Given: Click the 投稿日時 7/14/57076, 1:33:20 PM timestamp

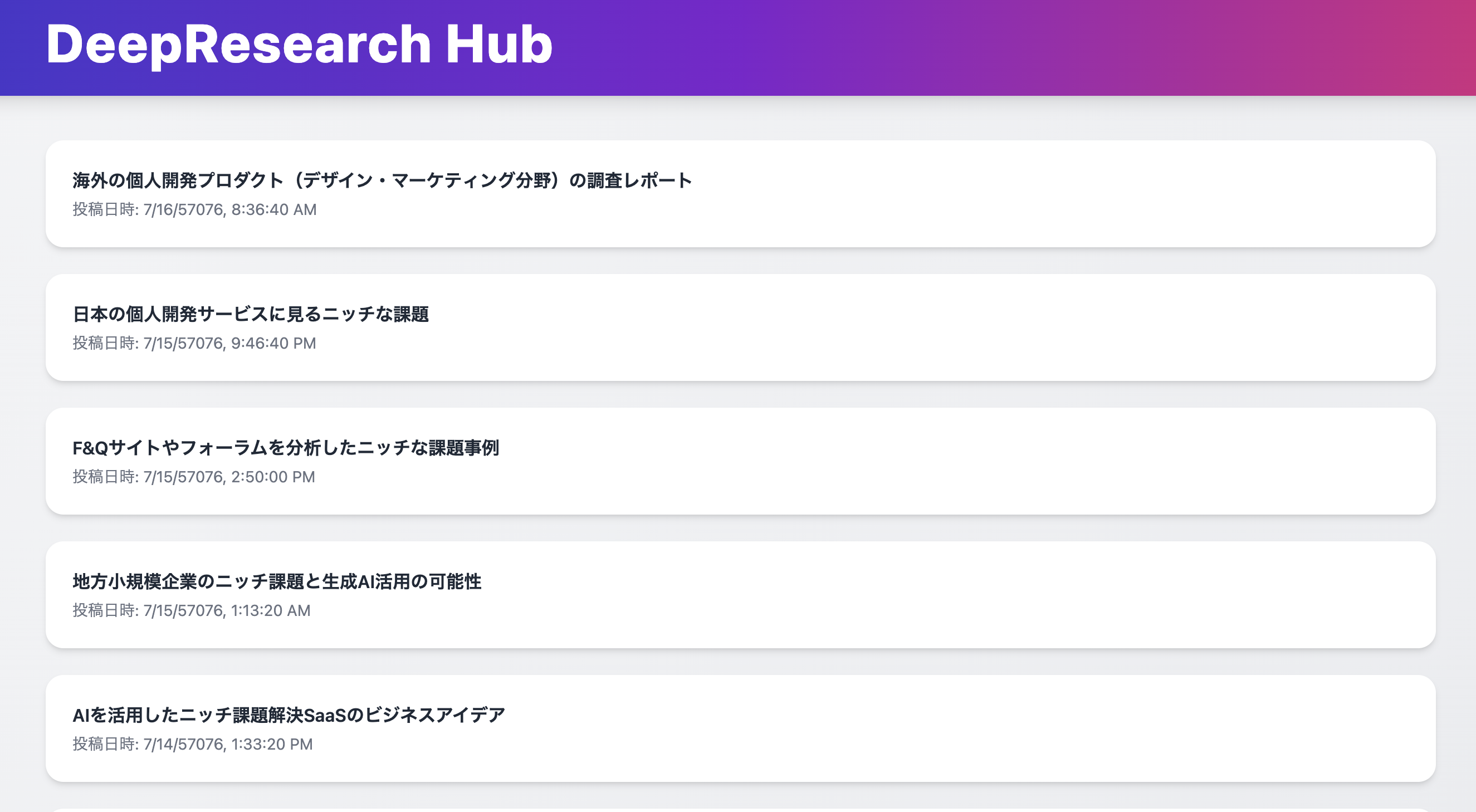Looking at the screenshot, I should point(193,744).
